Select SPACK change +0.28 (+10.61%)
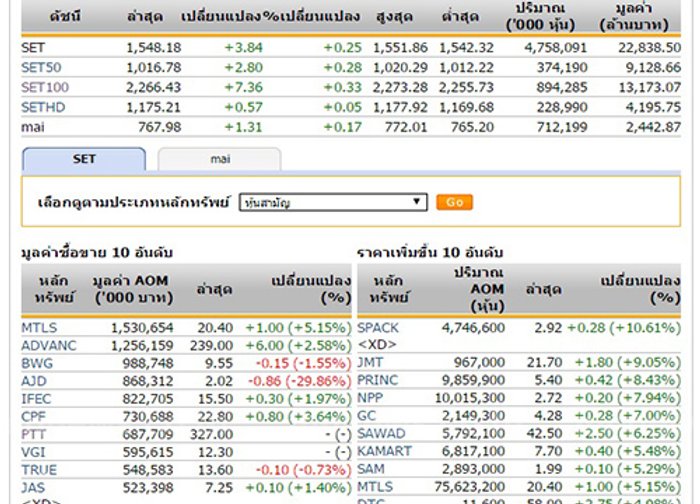700x504 pixels. 624,328
